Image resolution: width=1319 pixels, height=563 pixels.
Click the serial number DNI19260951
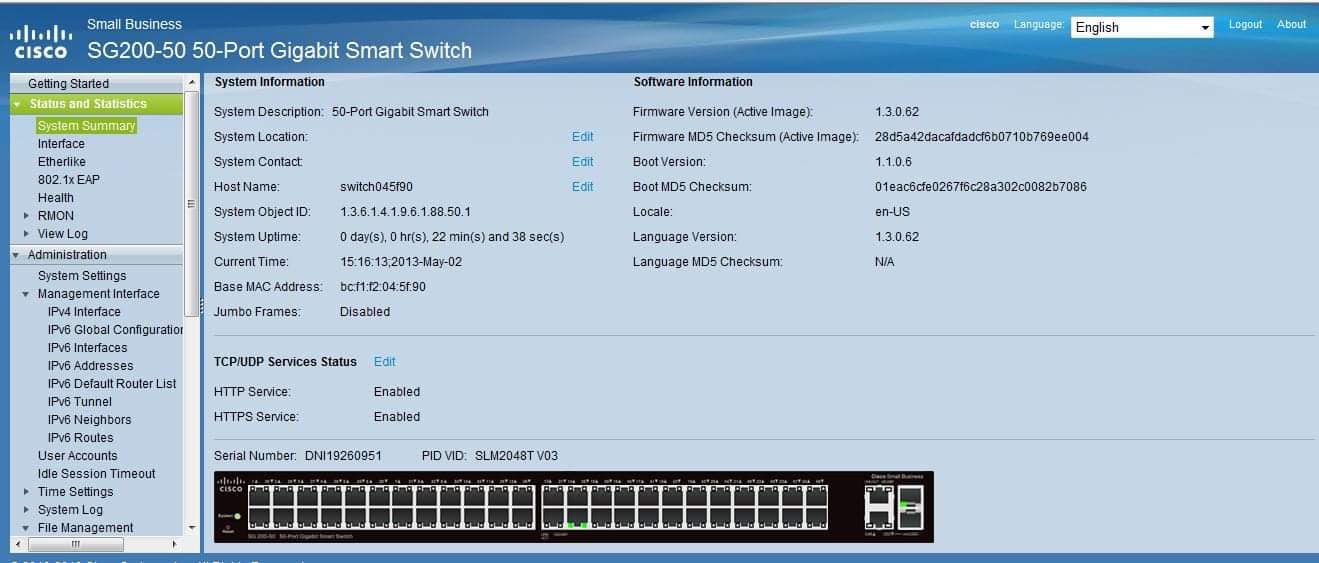click(341, 456)
